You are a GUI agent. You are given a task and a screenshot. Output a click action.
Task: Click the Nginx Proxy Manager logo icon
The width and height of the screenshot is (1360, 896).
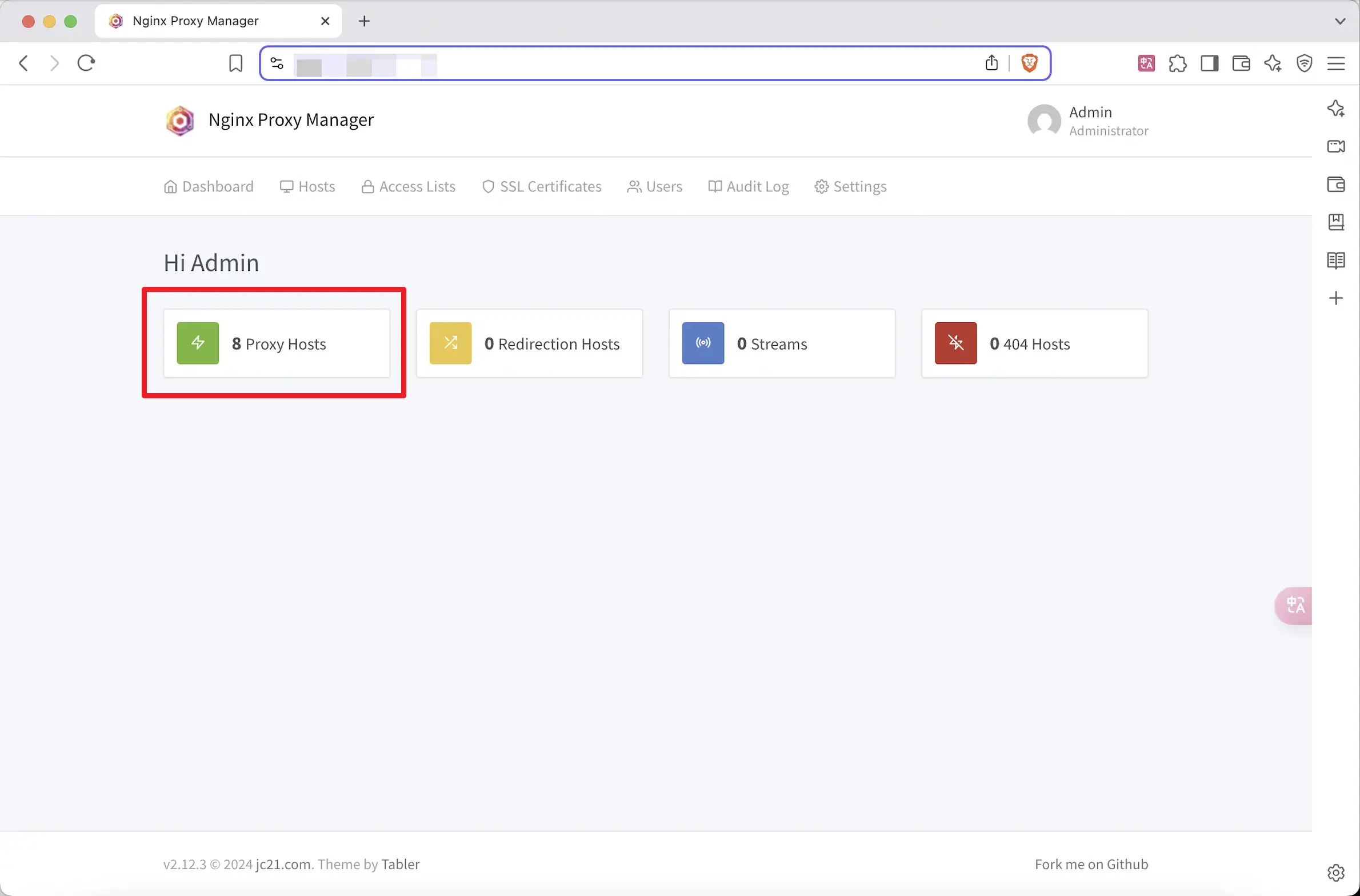pyautogui.click(x=180, y=121)
